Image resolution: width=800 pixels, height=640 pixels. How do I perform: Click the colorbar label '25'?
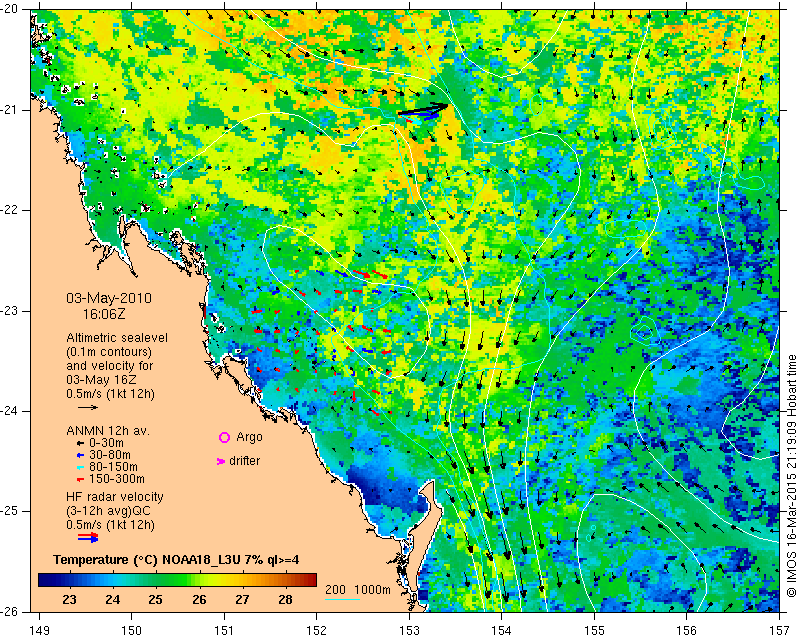coord(156,599)
